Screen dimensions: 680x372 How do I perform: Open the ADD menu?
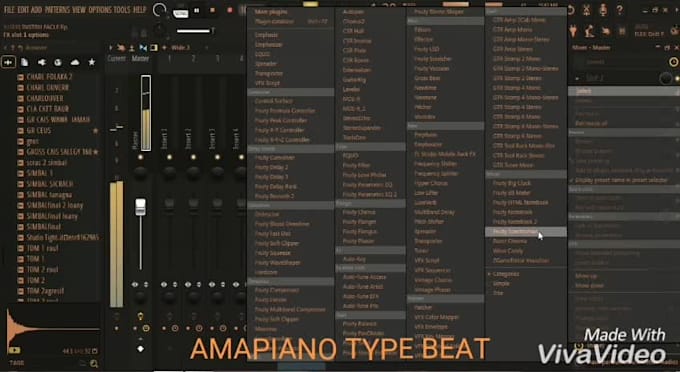click(x=37, y=10)
